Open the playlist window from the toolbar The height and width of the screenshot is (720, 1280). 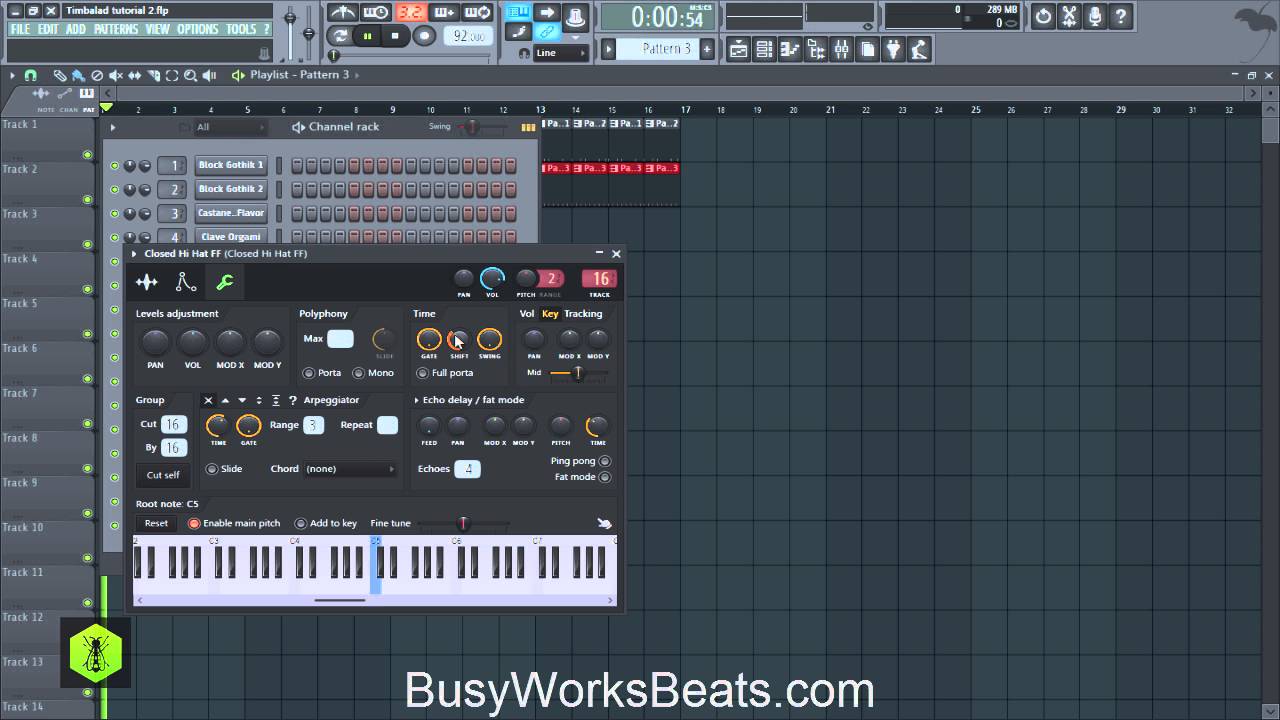[x=738, y=49]
